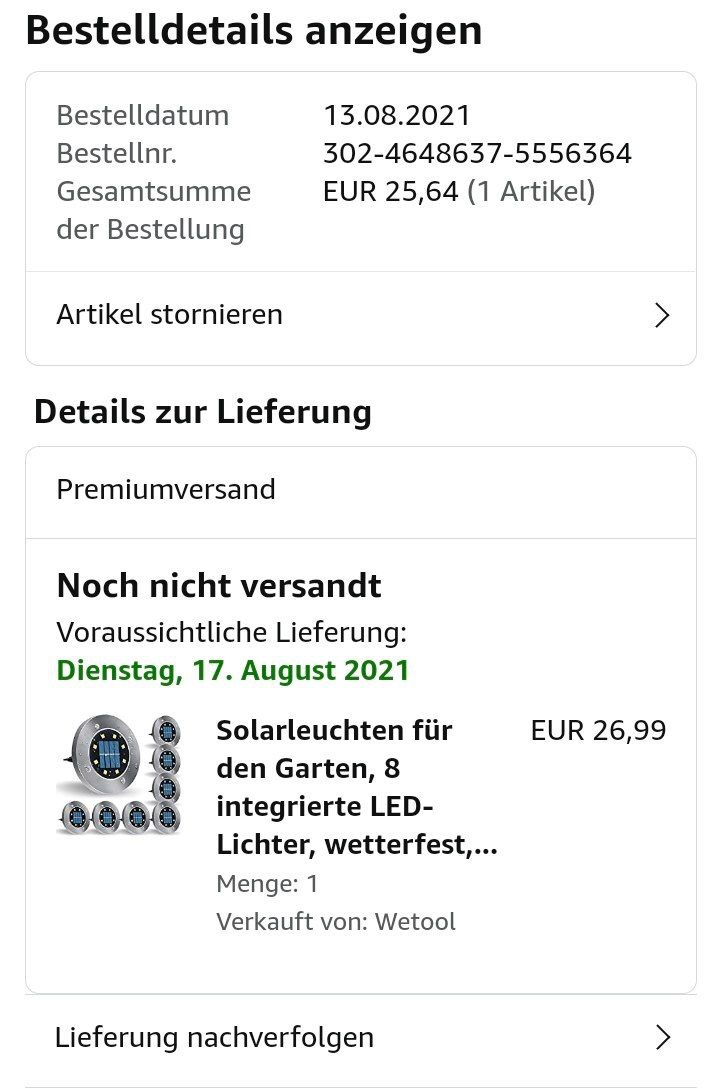
Task: Click the (1 Artikel) item count
Action: click(x=531, y=191)
